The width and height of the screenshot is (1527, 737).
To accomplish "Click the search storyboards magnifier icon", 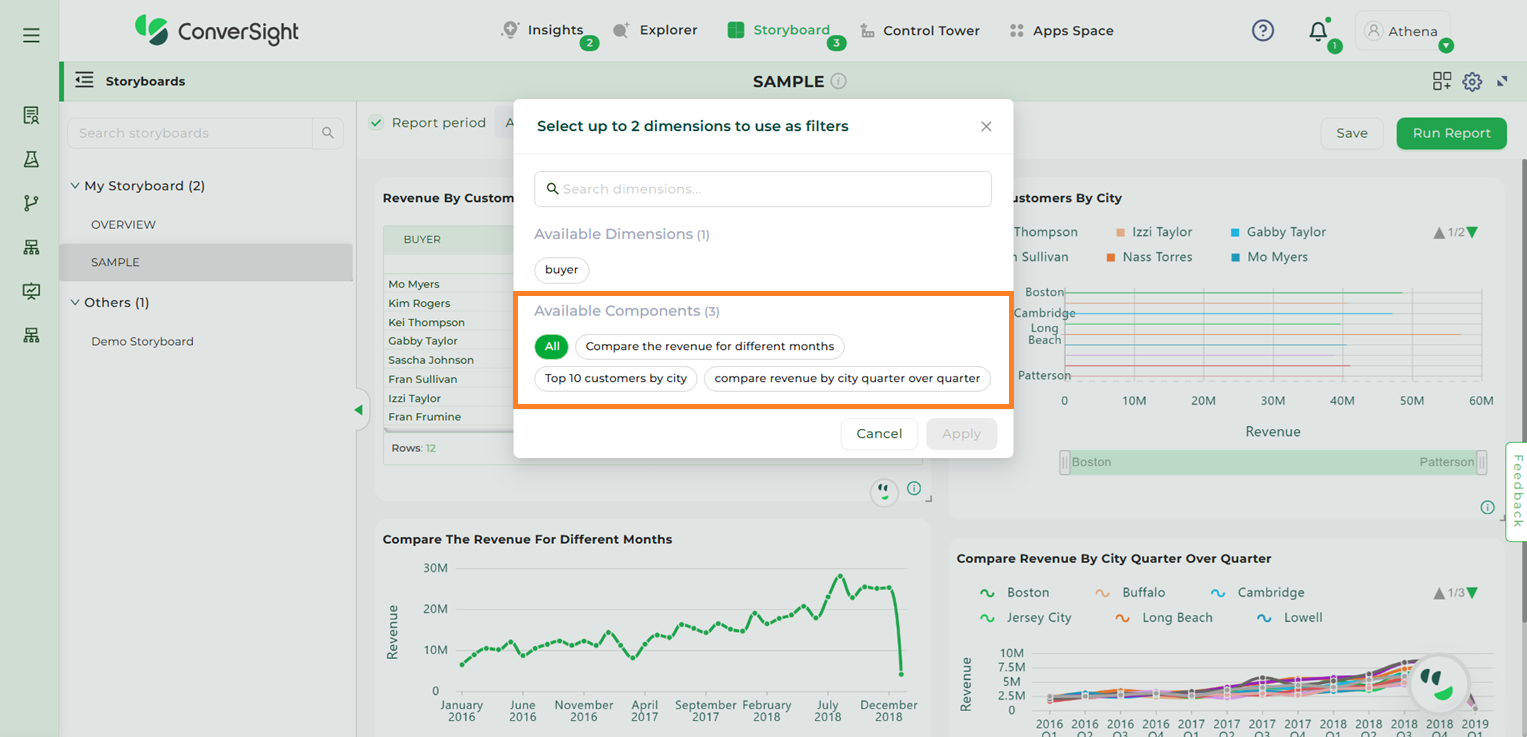I will pos(328,133).
